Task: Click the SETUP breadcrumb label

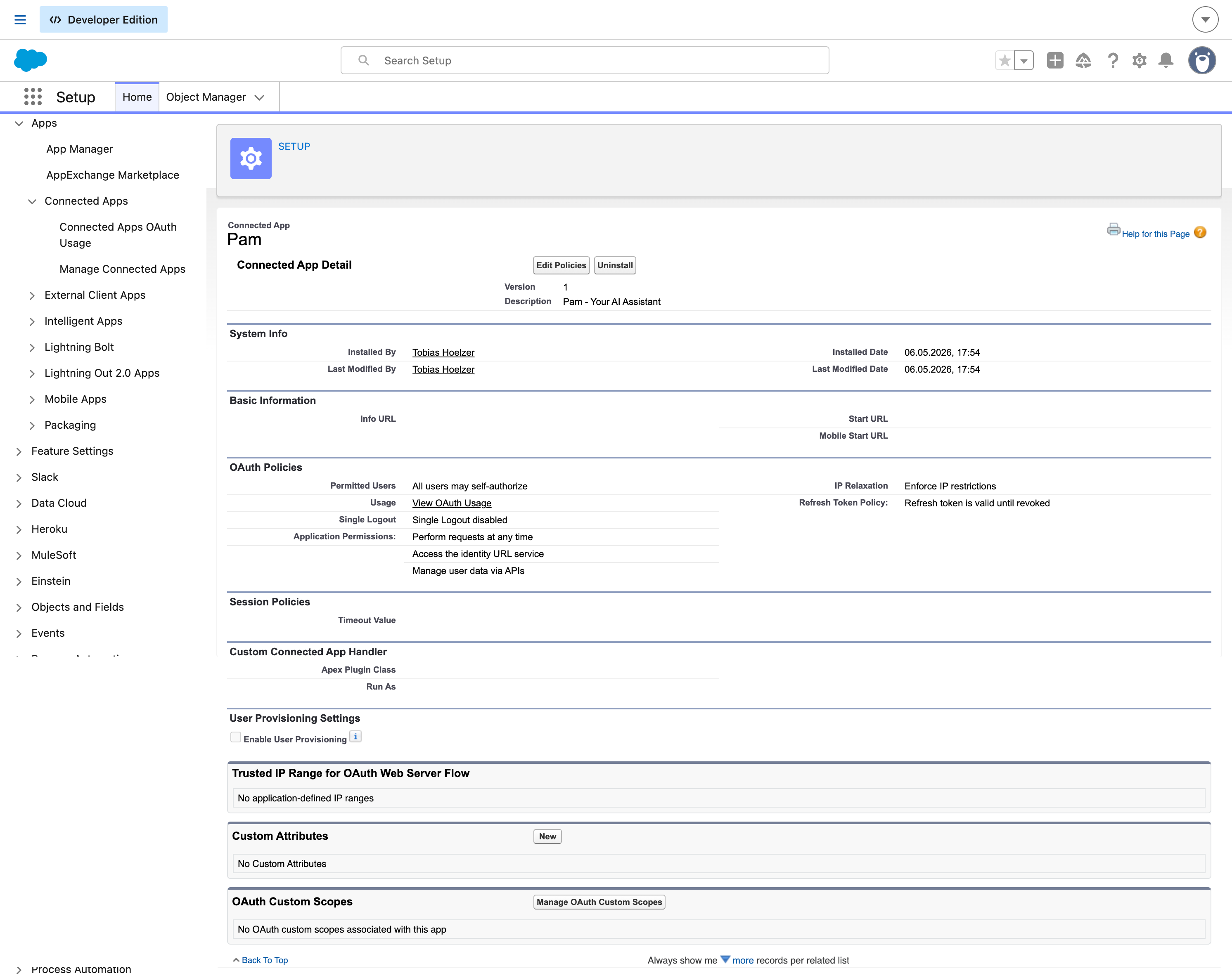Action: pyautogui.click(x=294, y=146)
